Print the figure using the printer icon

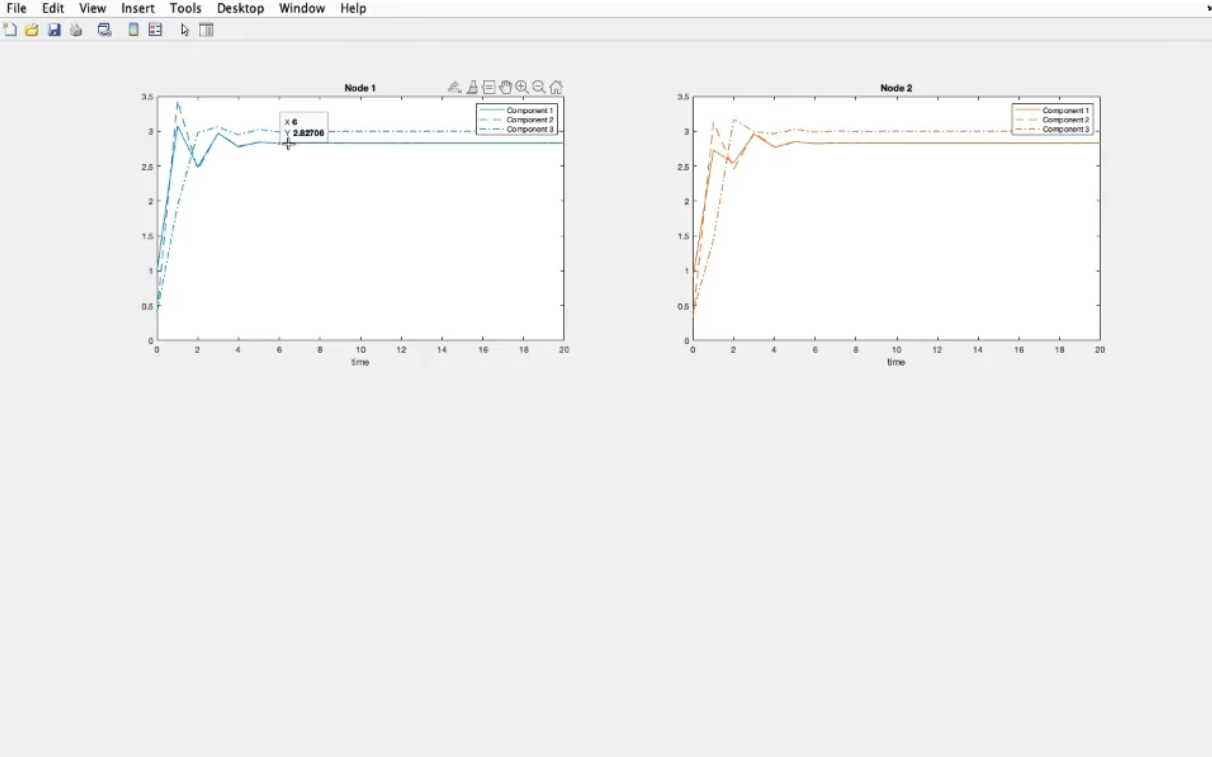tap(76, 30)
